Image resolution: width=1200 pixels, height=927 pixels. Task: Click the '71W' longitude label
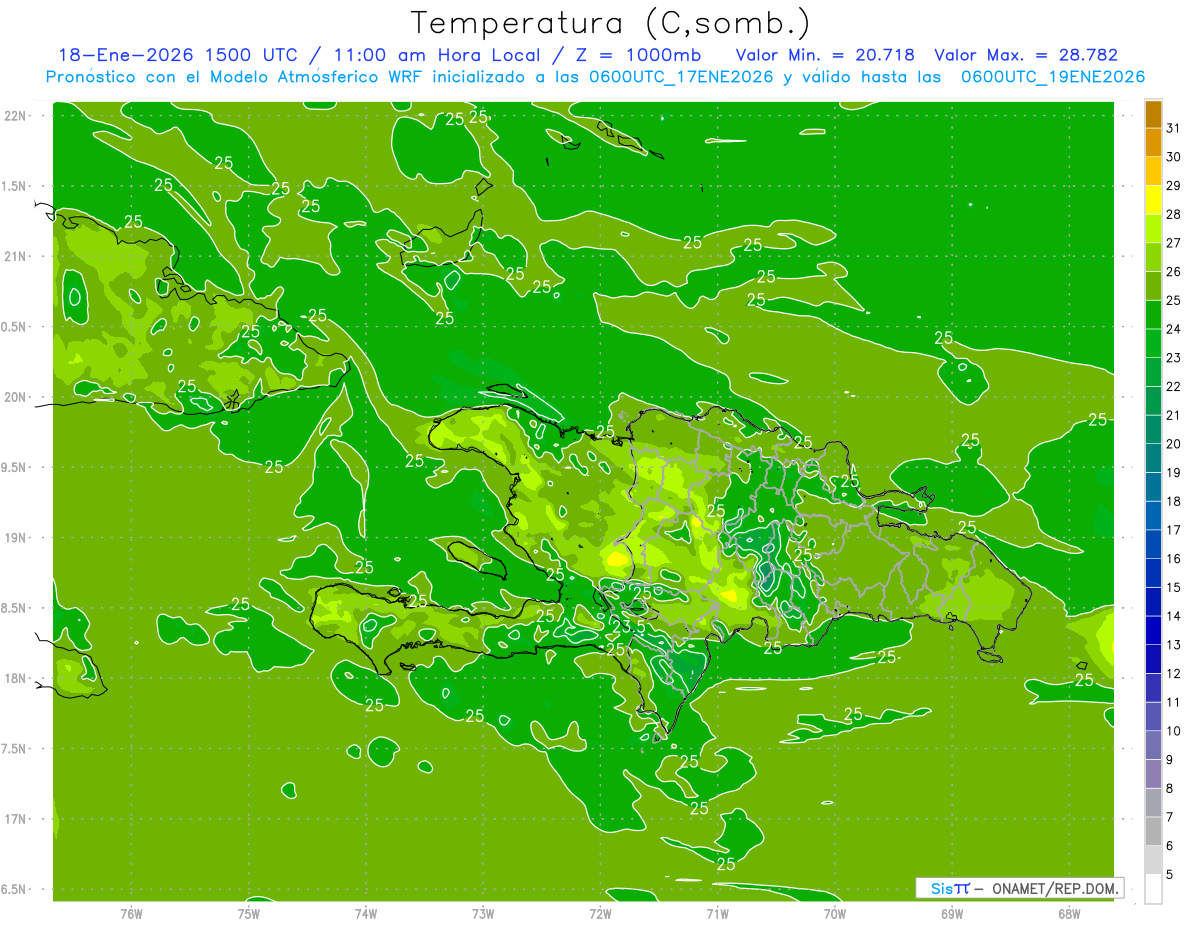pos(717,913)
